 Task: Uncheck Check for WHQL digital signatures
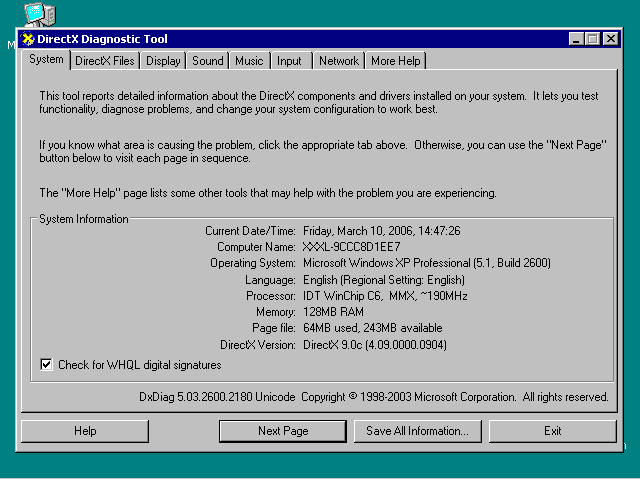[46, 364]
